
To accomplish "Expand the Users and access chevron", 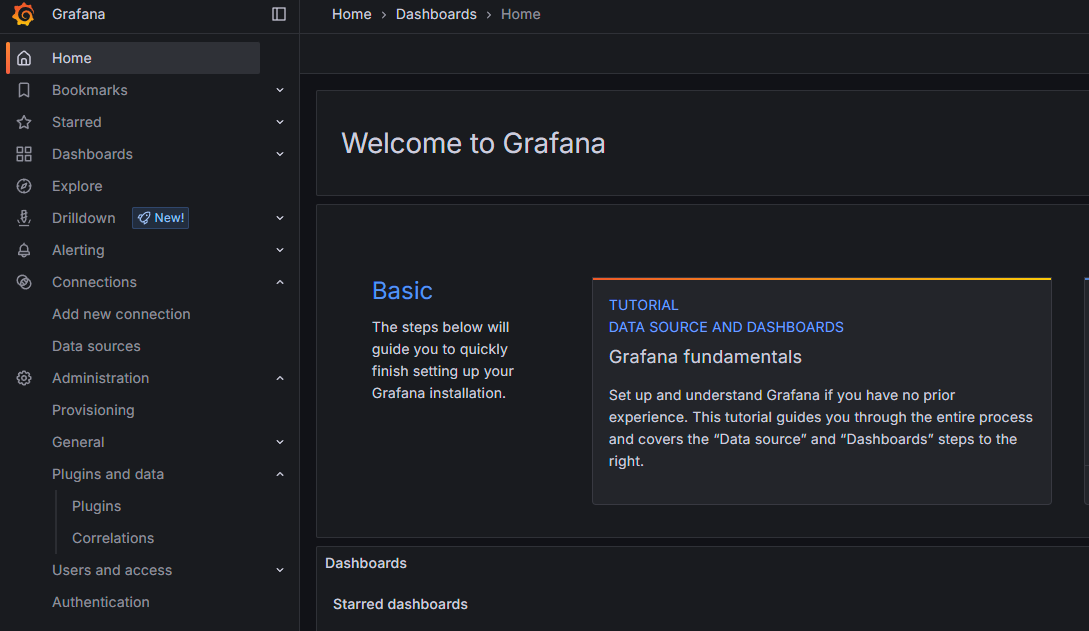I will [280, 570].
